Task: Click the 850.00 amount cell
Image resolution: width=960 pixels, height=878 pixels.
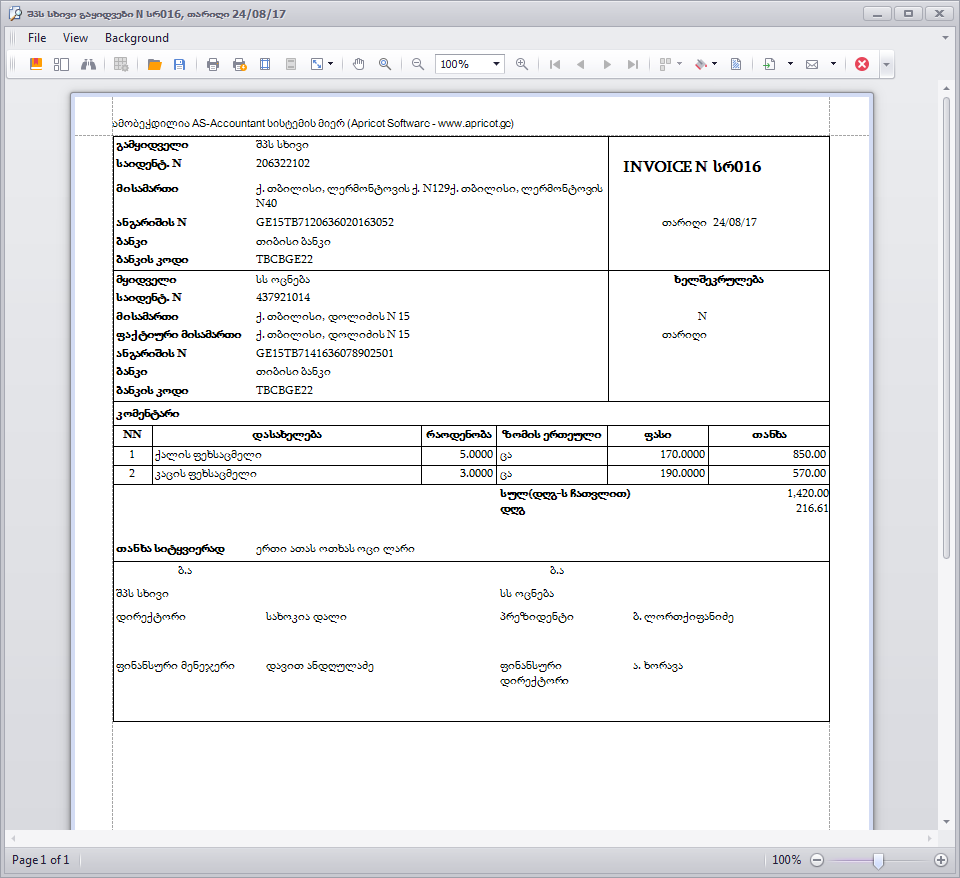Action: click(768, 454)
